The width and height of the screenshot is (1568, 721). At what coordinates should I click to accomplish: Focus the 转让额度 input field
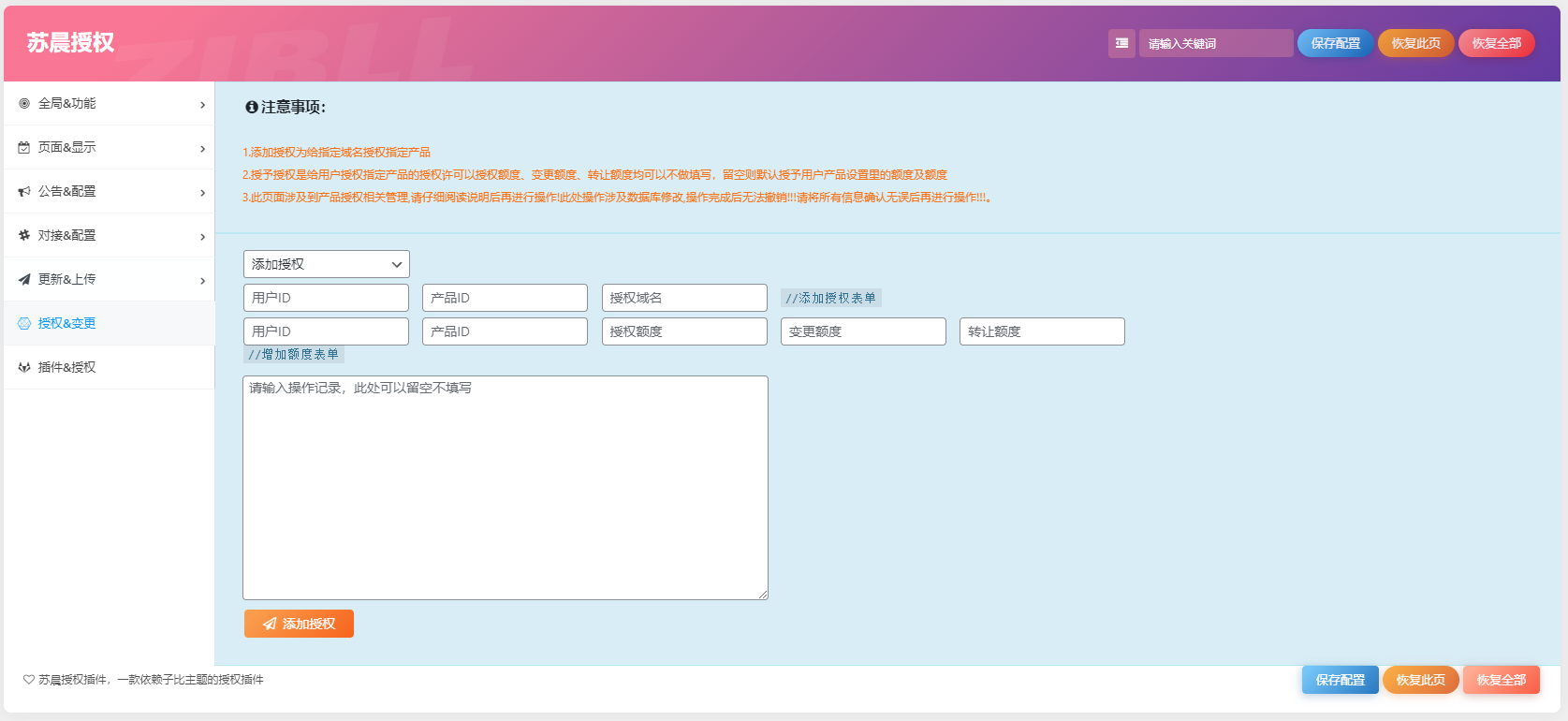click(x=1042, y=331)
